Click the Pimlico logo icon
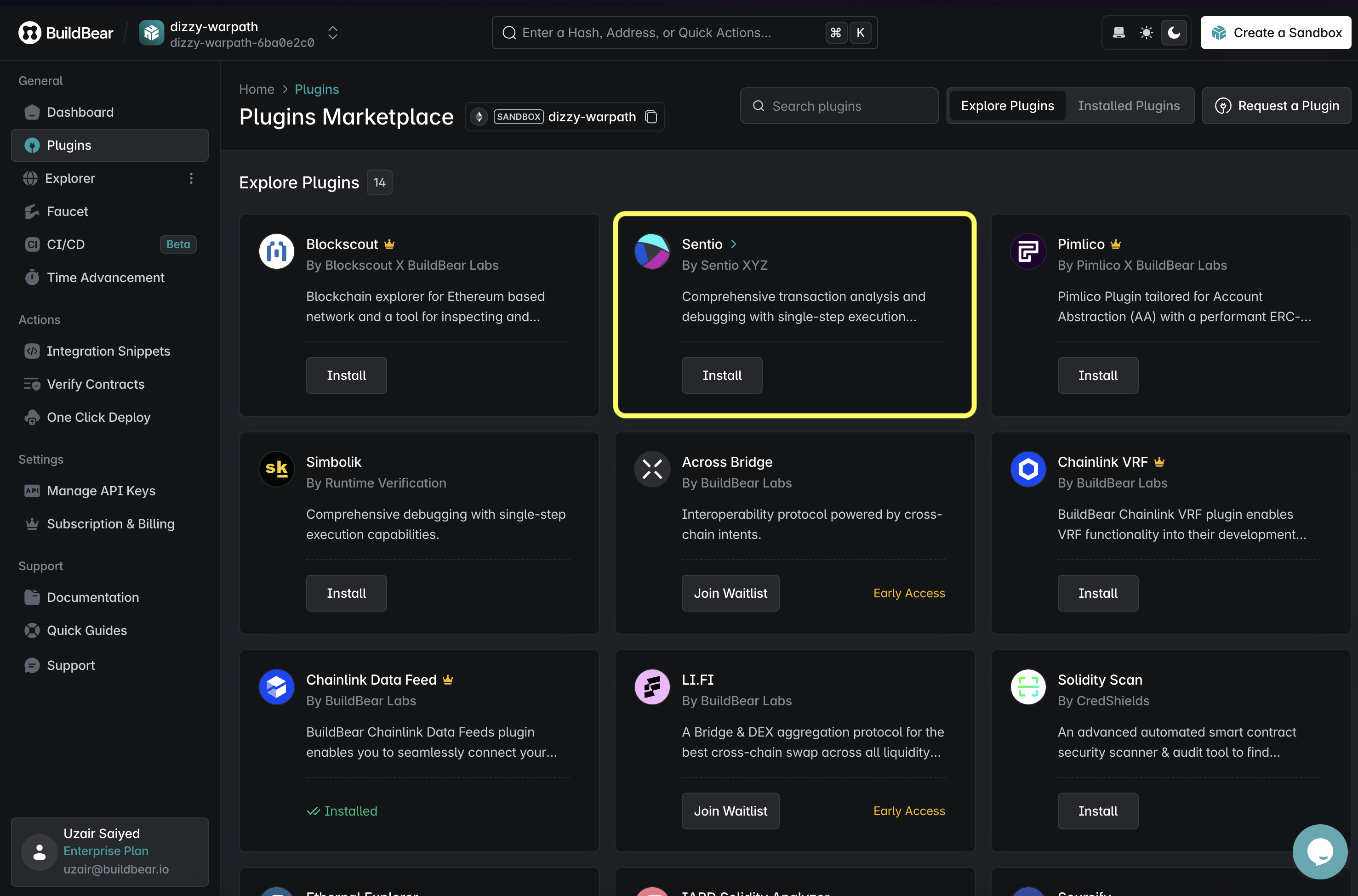The height and width of the screenshot is (896, 1358). coord(1027,251)
